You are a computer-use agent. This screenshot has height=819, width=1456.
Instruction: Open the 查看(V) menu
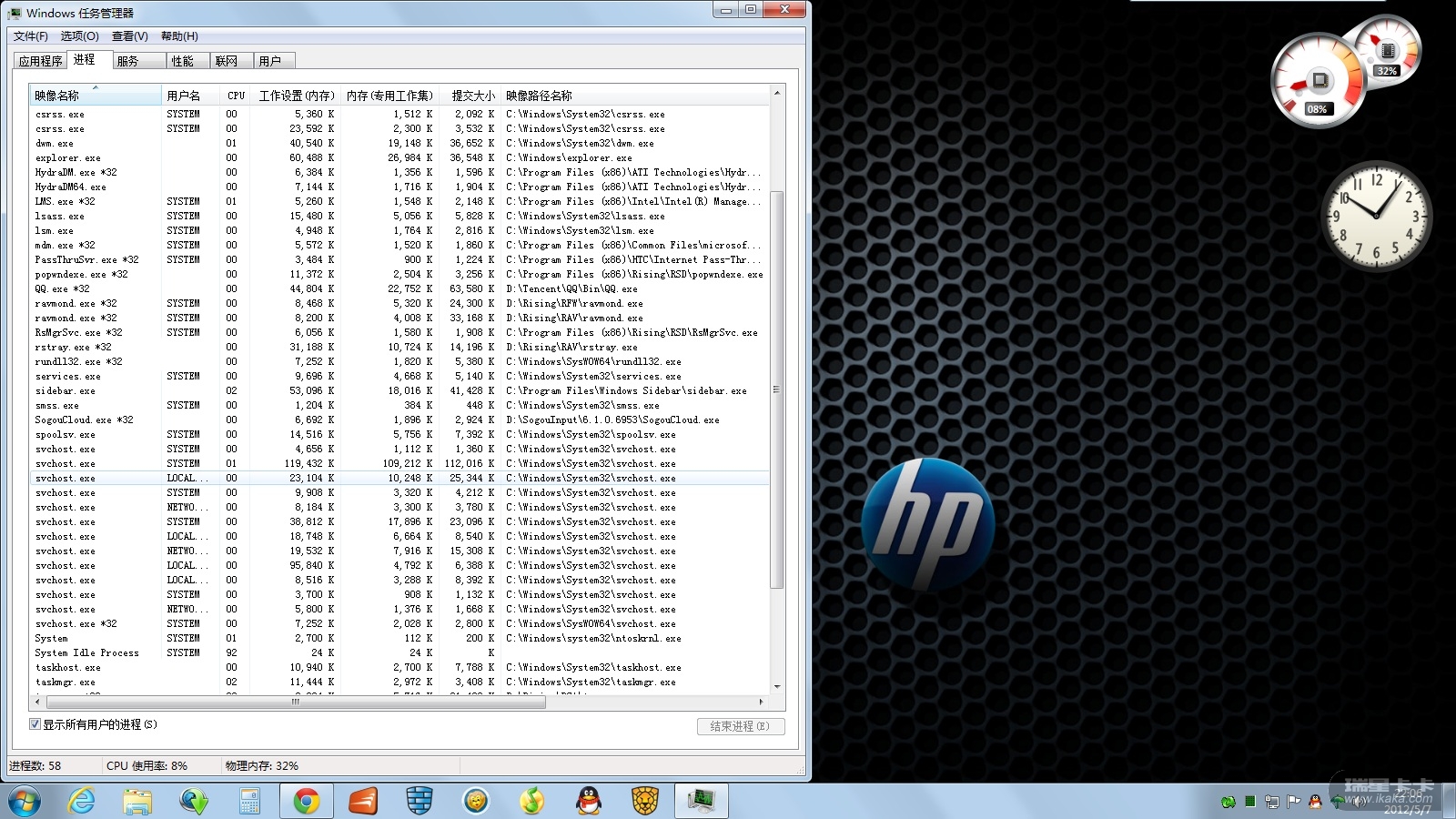point(130,36)
